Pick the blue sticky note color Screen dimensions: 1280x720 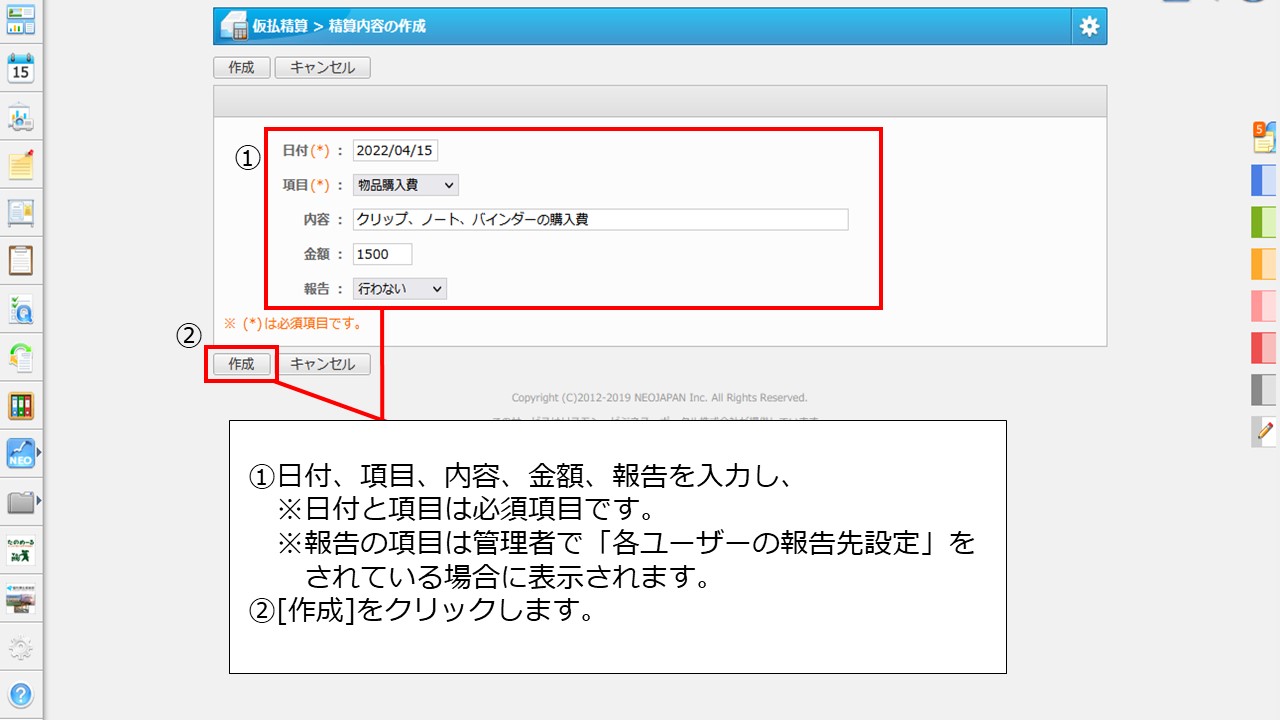[x=1264, y=180]
